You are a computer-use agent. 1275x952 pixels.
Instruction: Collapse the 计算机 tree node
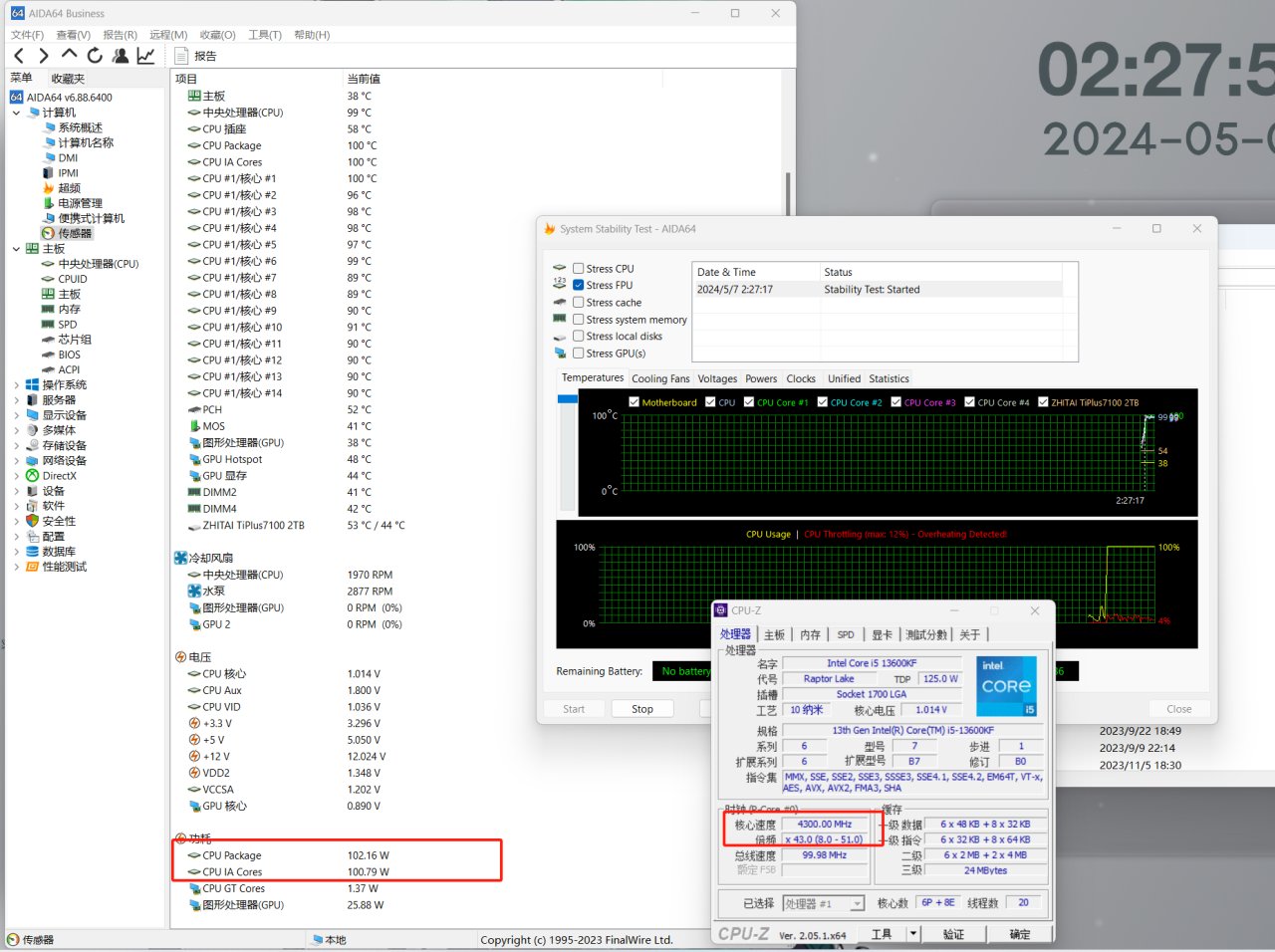[x=17, y=113]
